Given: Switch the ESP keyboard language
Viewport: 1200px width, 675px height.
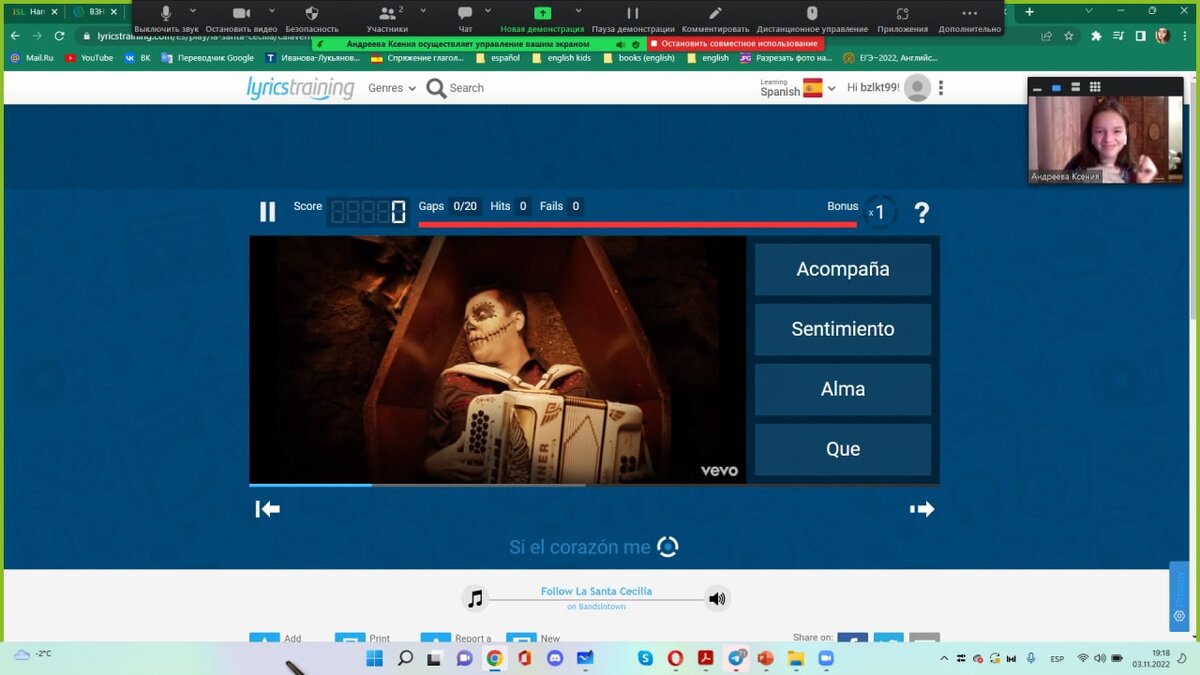Looking at the screenshot, I should (x=1057, y=658).
